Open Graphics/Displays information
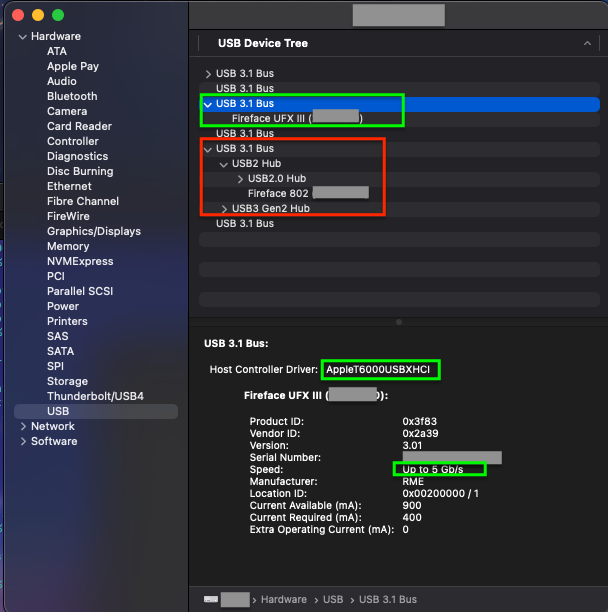The width and height of the screenshot is (608, 612). tap(94, 231)
